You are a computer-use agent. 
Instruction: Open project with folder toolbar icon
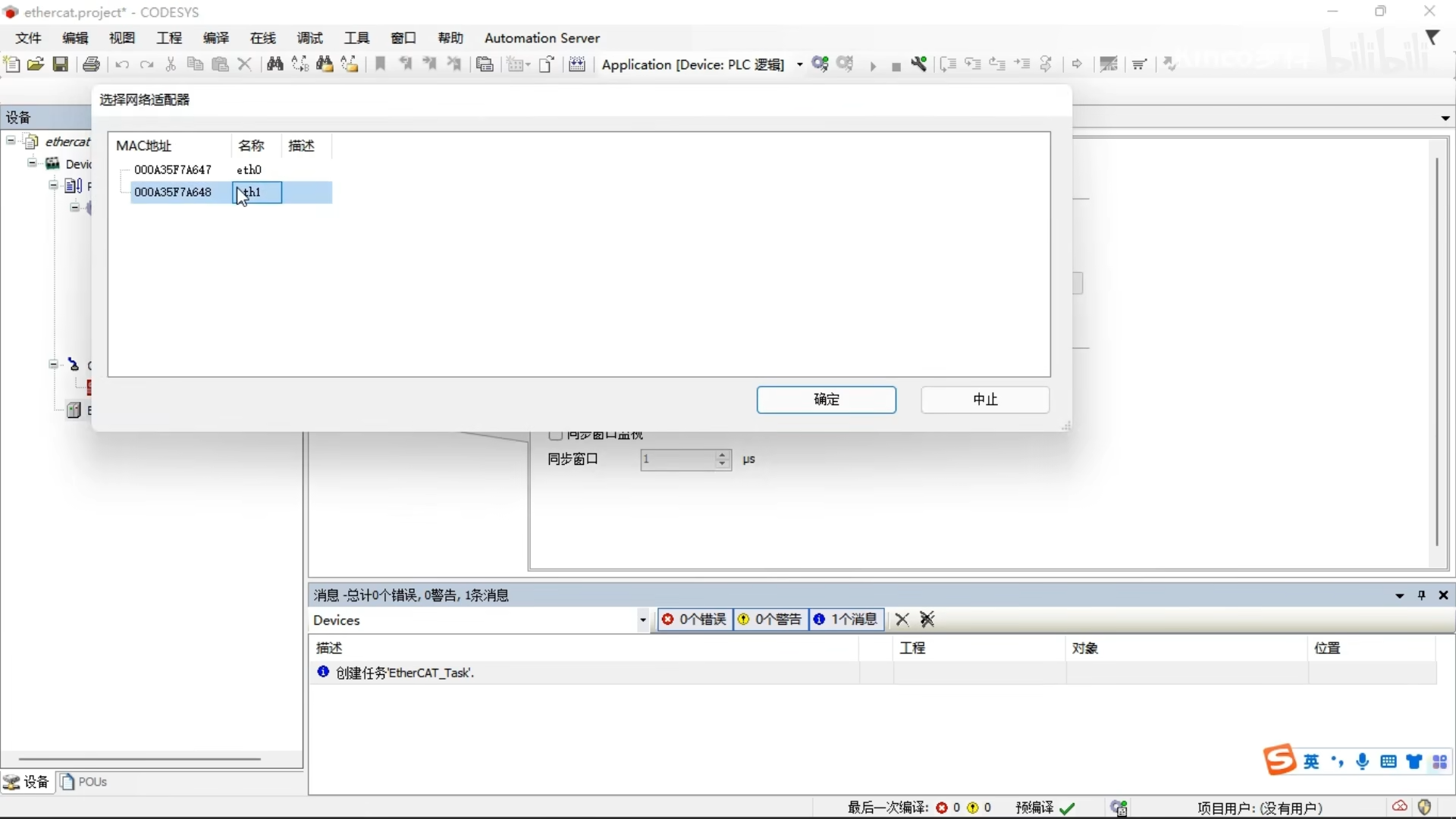tap(36, 64)
